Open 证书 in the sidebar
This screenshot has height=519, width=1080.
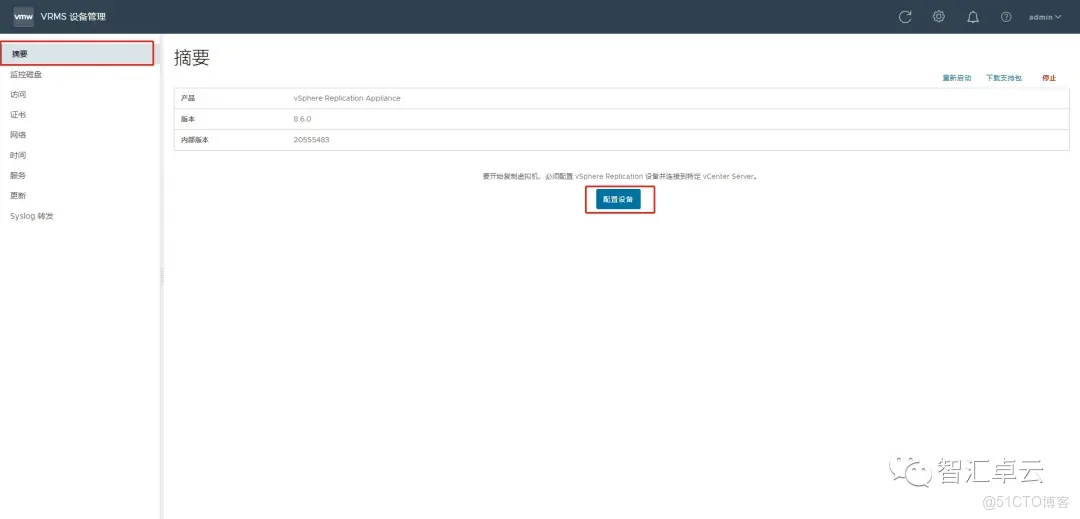(x=18, y=114)
